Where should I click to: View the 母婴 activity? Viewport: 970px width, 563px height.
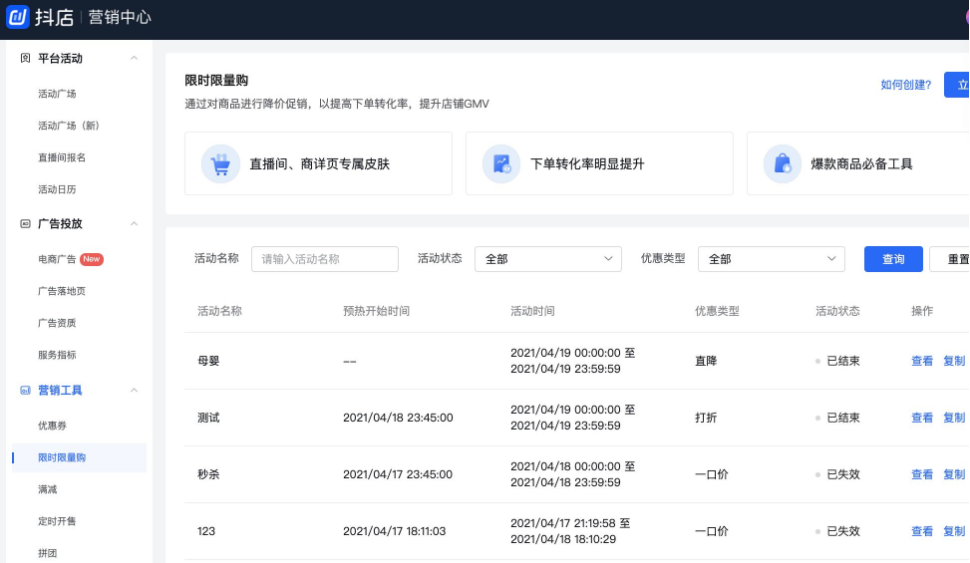click(x=922, y=361)
